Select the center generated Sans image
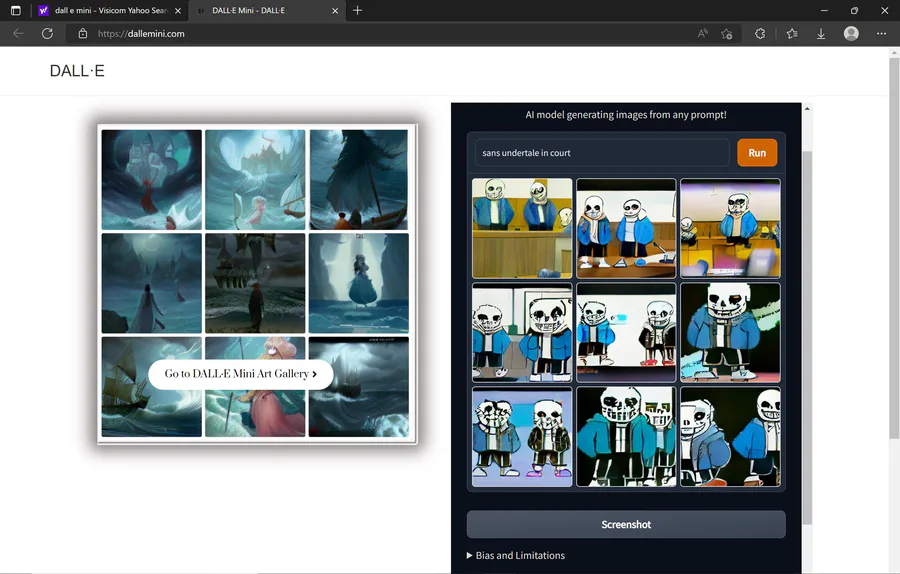Image resolution: width=900 pixels, height=574 pixels. 626,332
